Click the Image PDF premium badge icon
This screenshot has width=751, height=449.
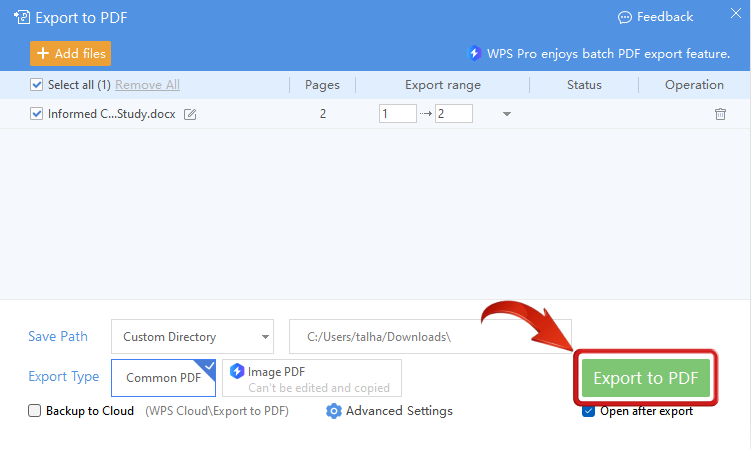coord(237,371)
